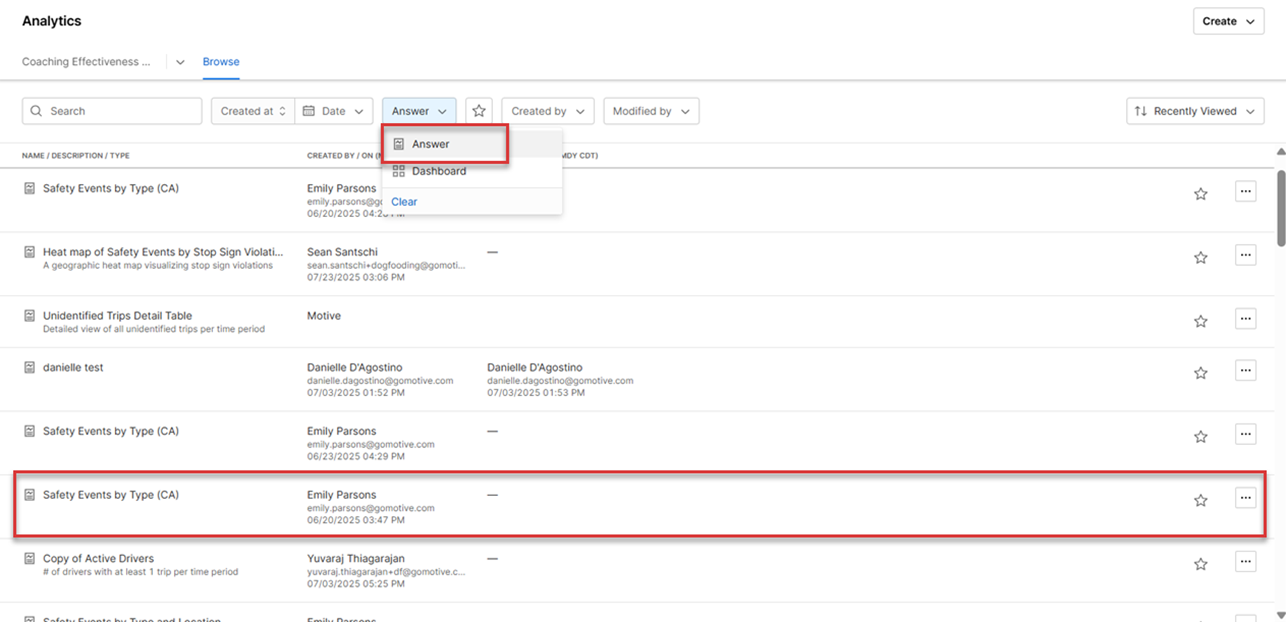
Task: Open the more options menu on Heat map row
Action: [x=1245, y=255]
